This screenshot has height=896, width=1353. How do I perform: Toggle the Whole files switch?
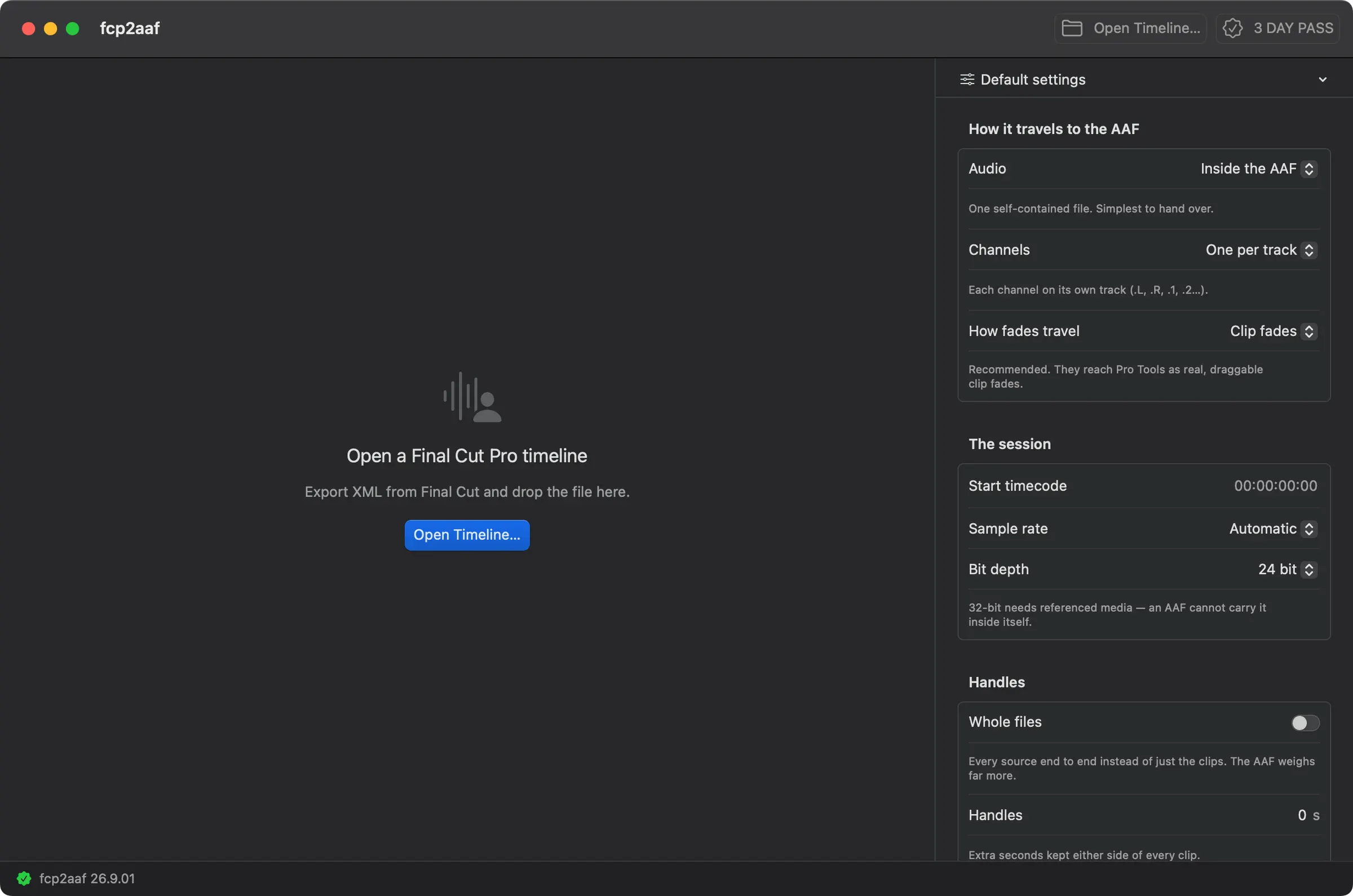(x=1305, y=723)
